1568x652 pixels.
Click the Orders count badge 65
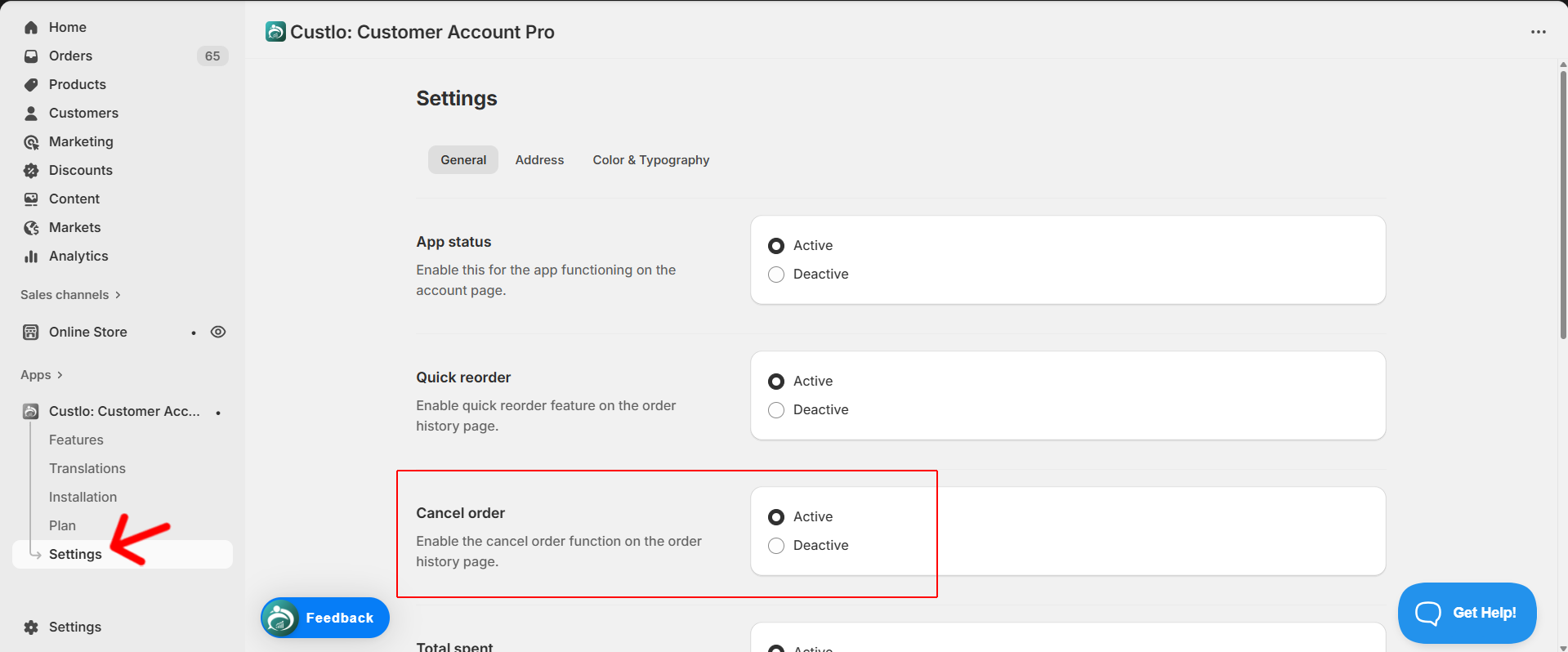point(212,56)
